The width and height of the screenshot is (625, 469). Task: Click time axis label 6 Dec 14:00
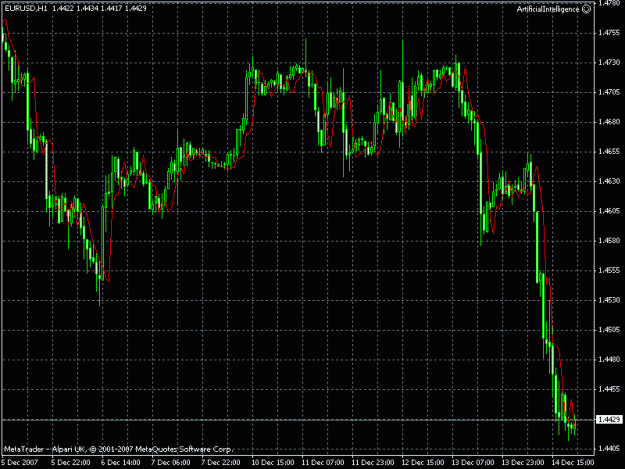[120, 463]
